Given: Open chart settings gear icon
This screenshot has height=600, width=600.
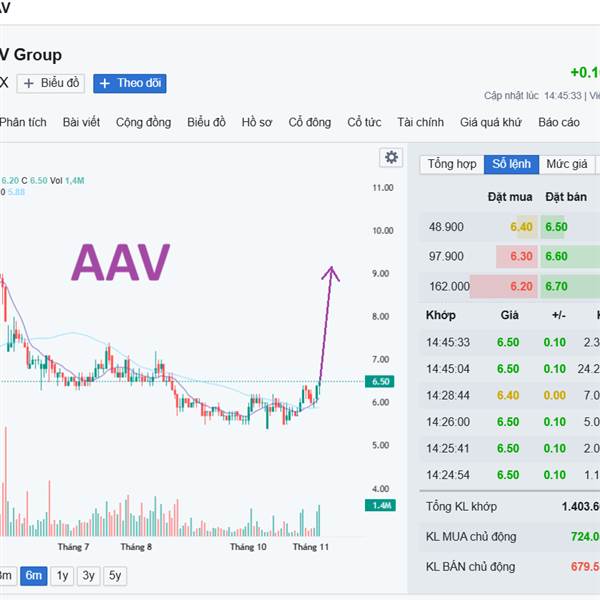Looking at the screenshot, I should pos(391,158).
